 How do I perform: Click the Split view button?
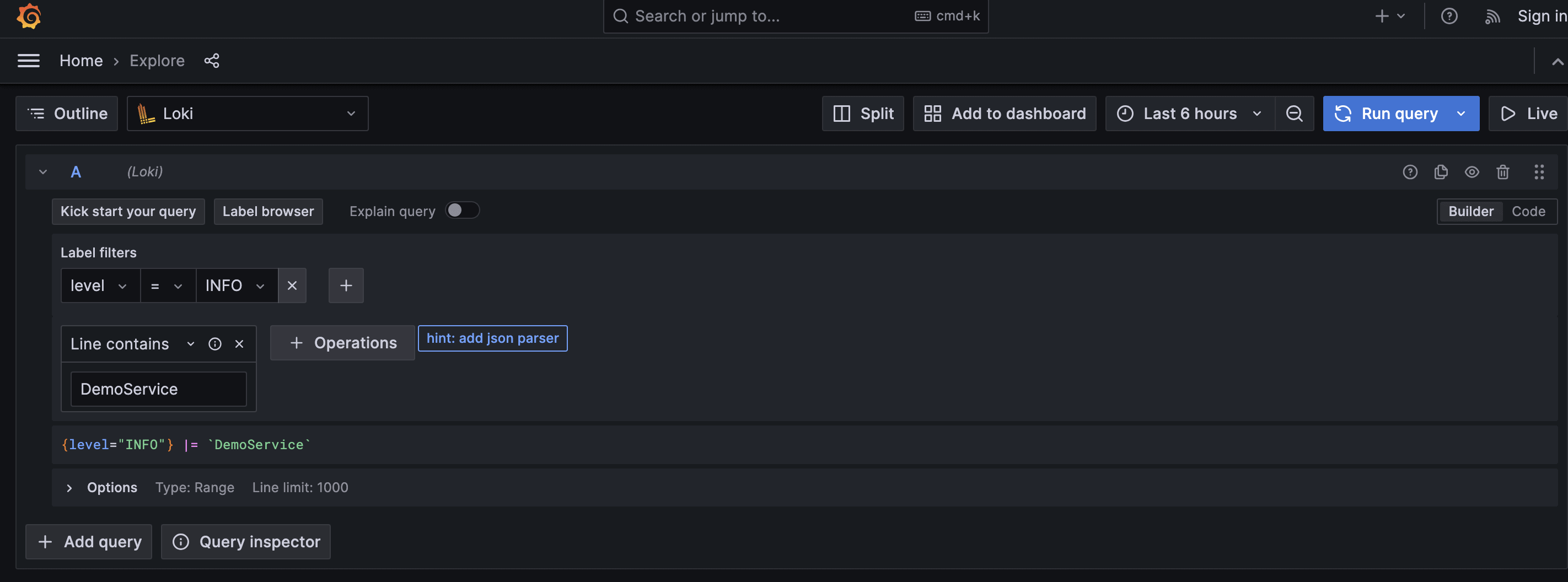(862, 114)
